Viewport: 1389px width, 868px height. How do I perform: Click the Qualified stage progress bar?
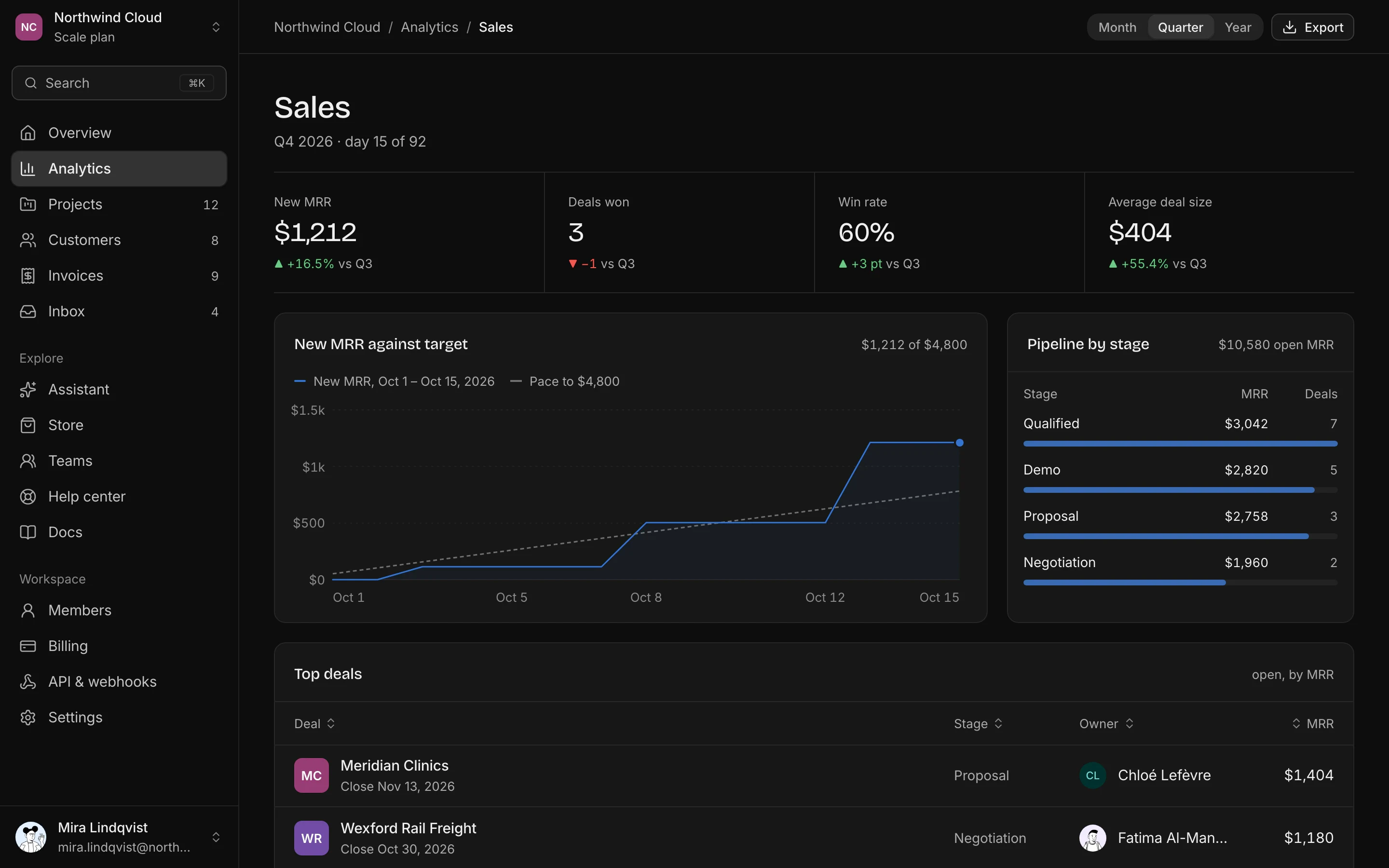point(1180,444)
